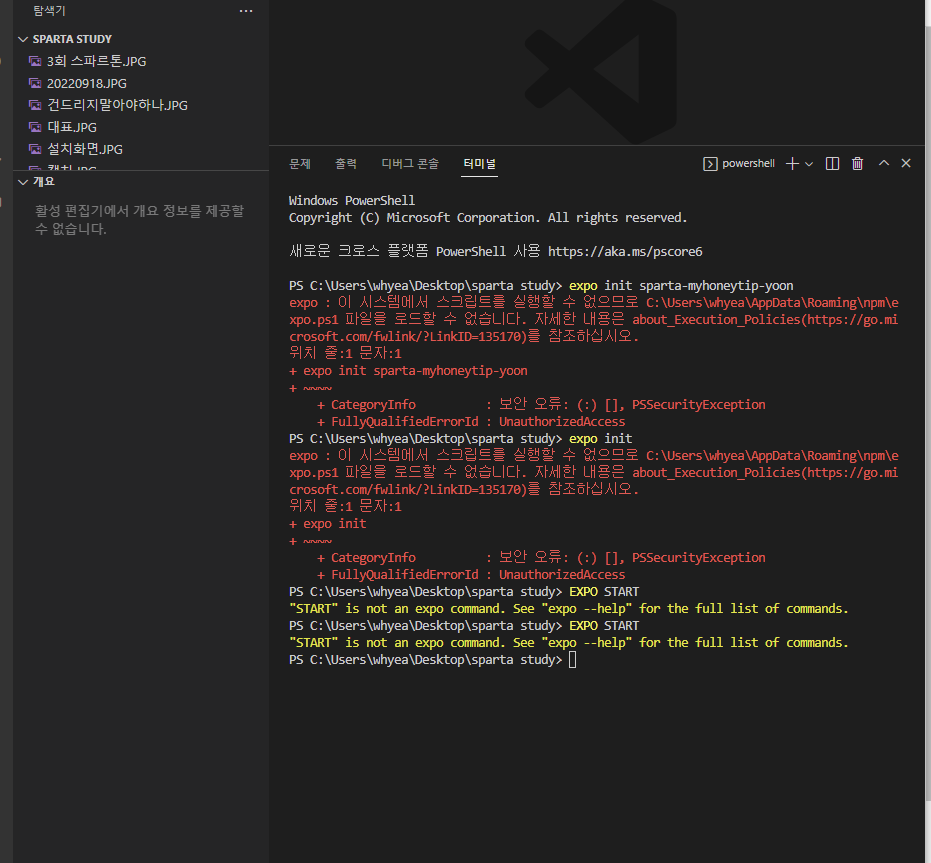Viewport: 931px width, 863px height.
Task: Click image icon beside 20220918.JPG
Action: click(36, 83)
